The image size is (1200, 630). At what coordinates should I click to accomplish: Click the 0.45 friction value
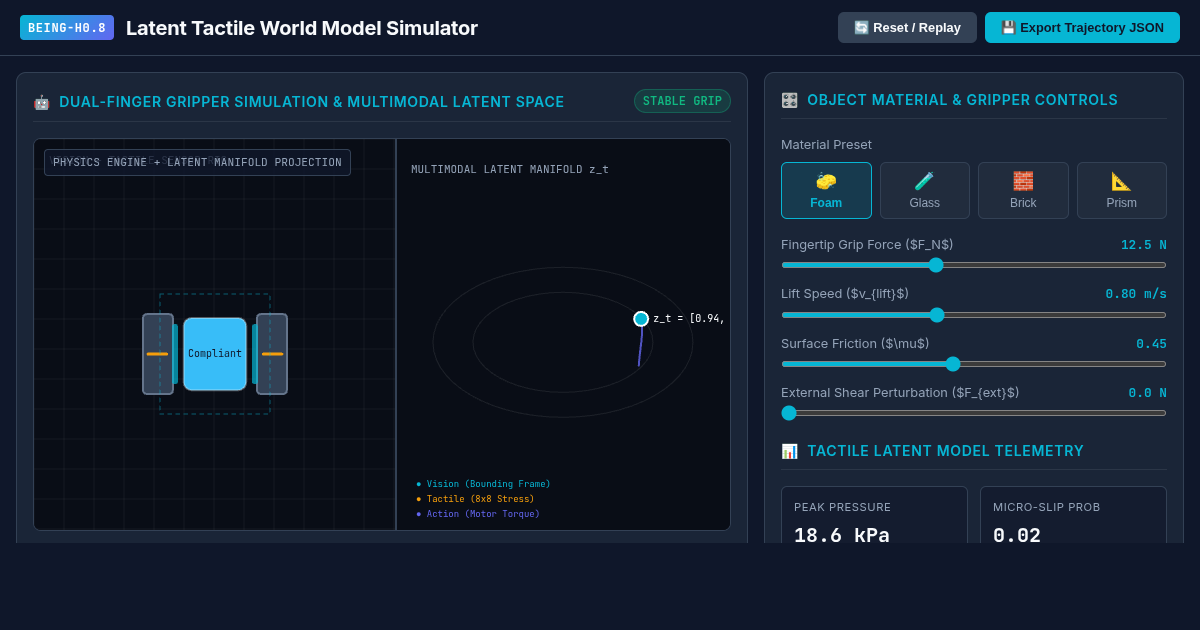pyautogui.click(x=1151, y=344)
